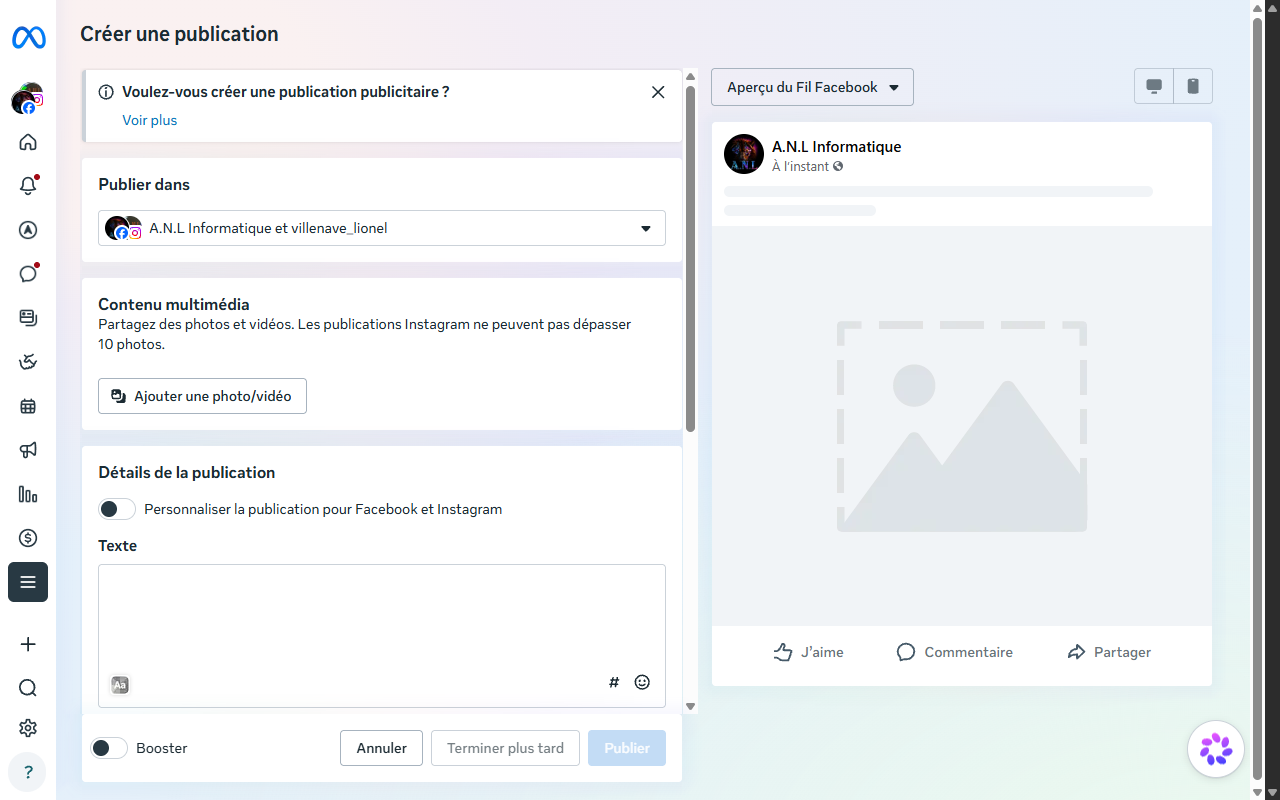
Task: Open the compass icon in the sidebar
Action: tap(28, 230)
